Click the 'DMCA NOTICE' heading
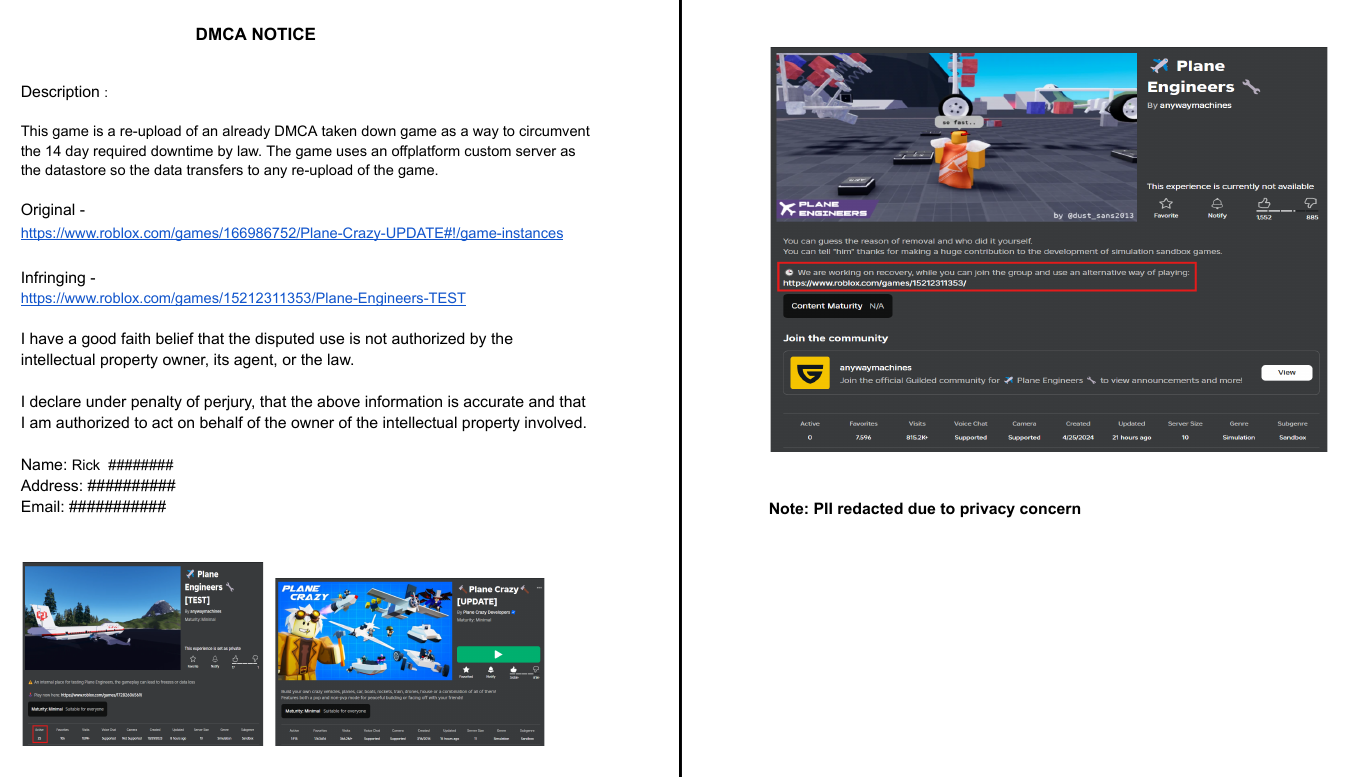This screenshot has height=777, width=1348. [x=255, y=34]
